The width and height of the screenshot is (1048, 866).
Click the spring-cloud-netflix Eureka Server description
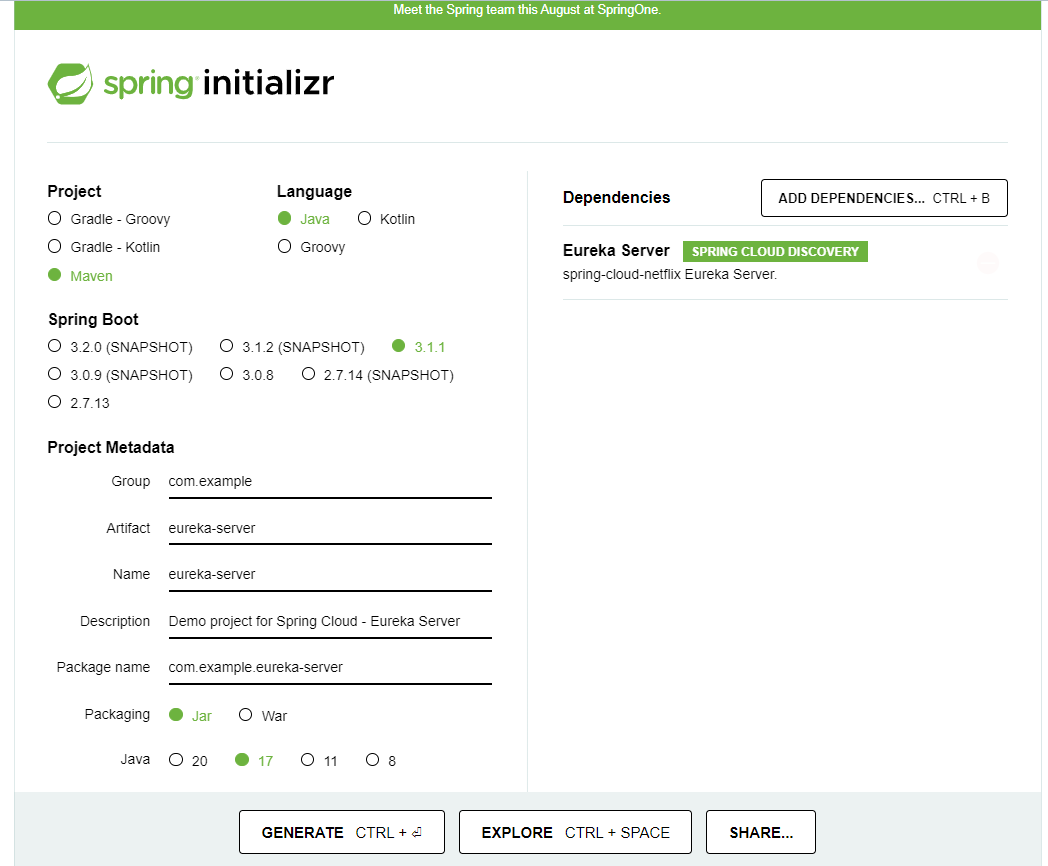coord(670,274)
